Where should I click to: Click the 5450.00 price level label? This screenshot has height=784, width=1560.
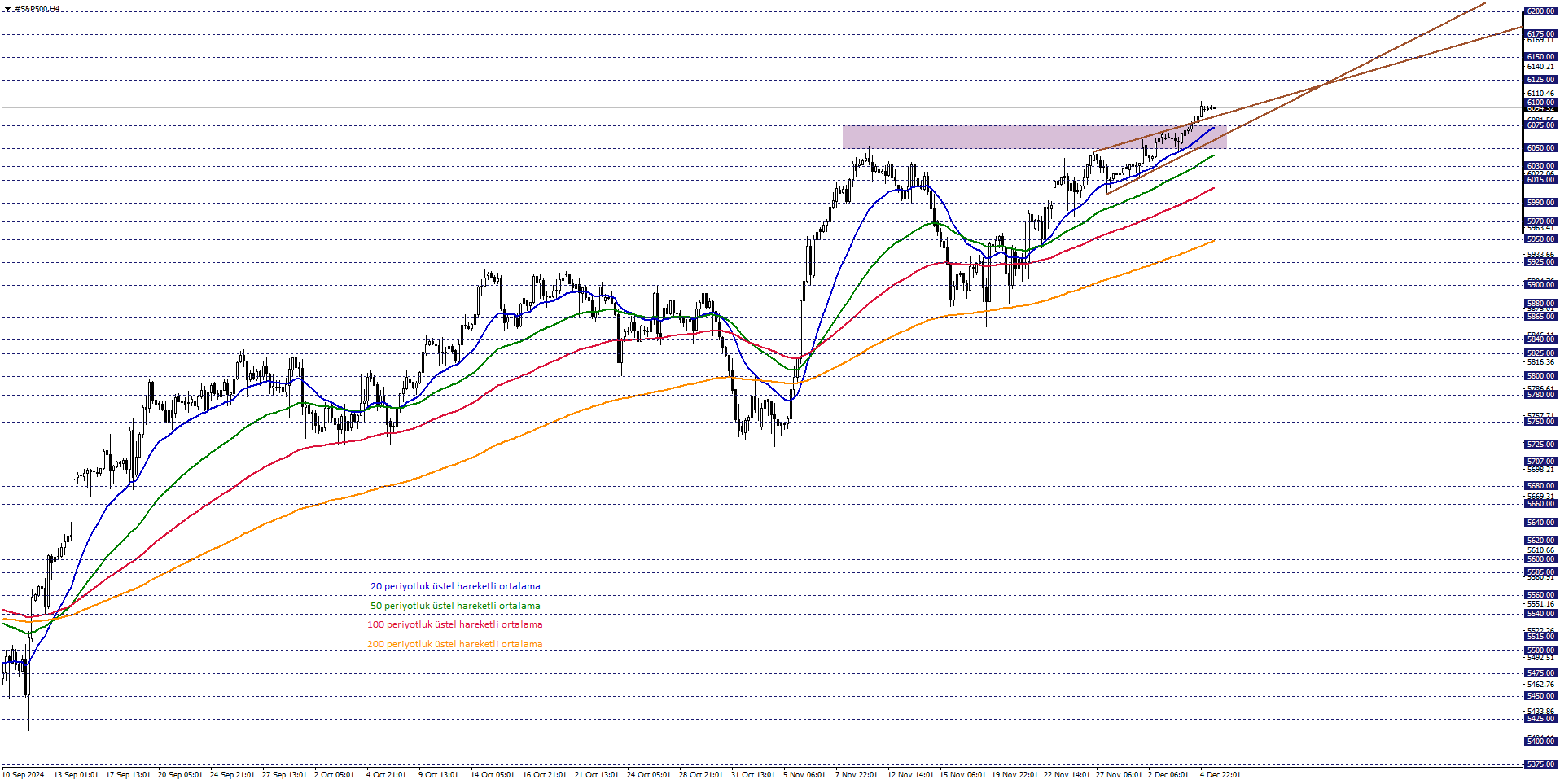click(1540, 696)
